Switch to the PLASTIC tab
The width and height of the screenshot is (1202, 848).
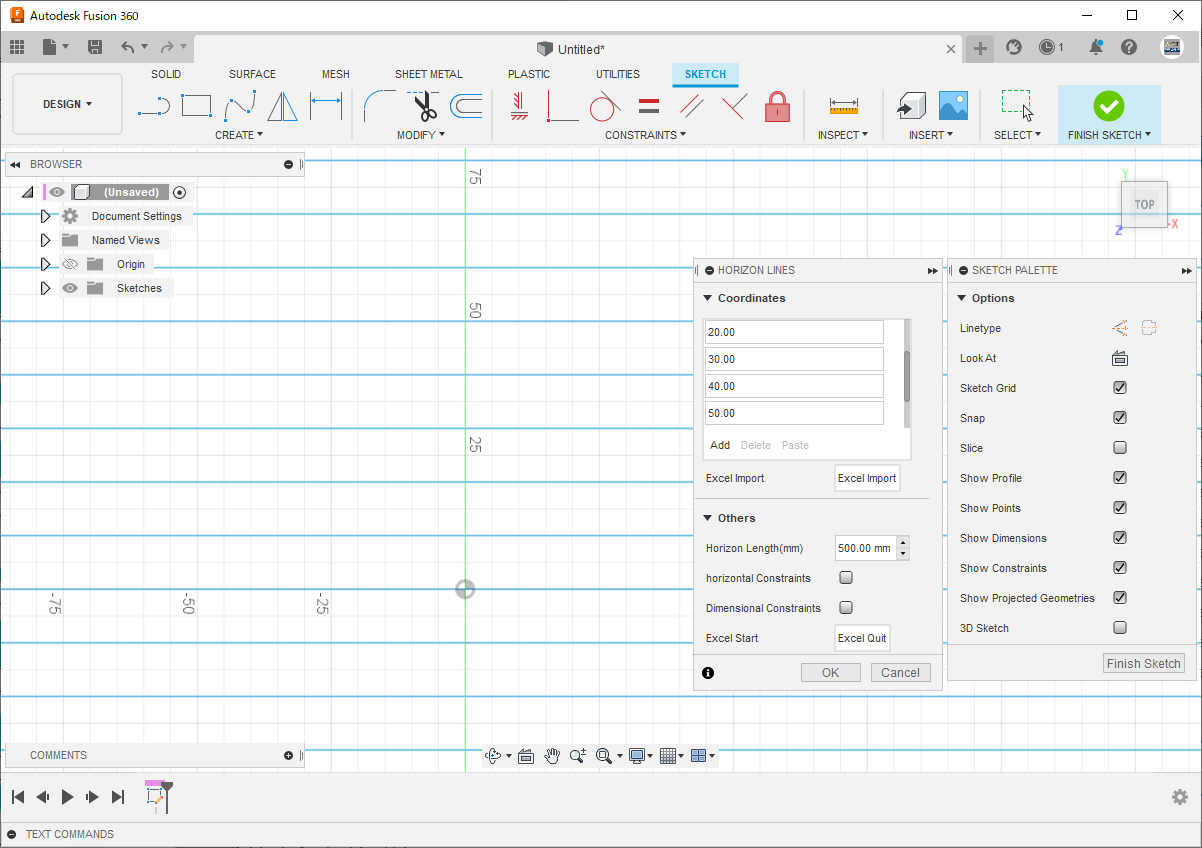pyautogui.click(x=529, y=74)
